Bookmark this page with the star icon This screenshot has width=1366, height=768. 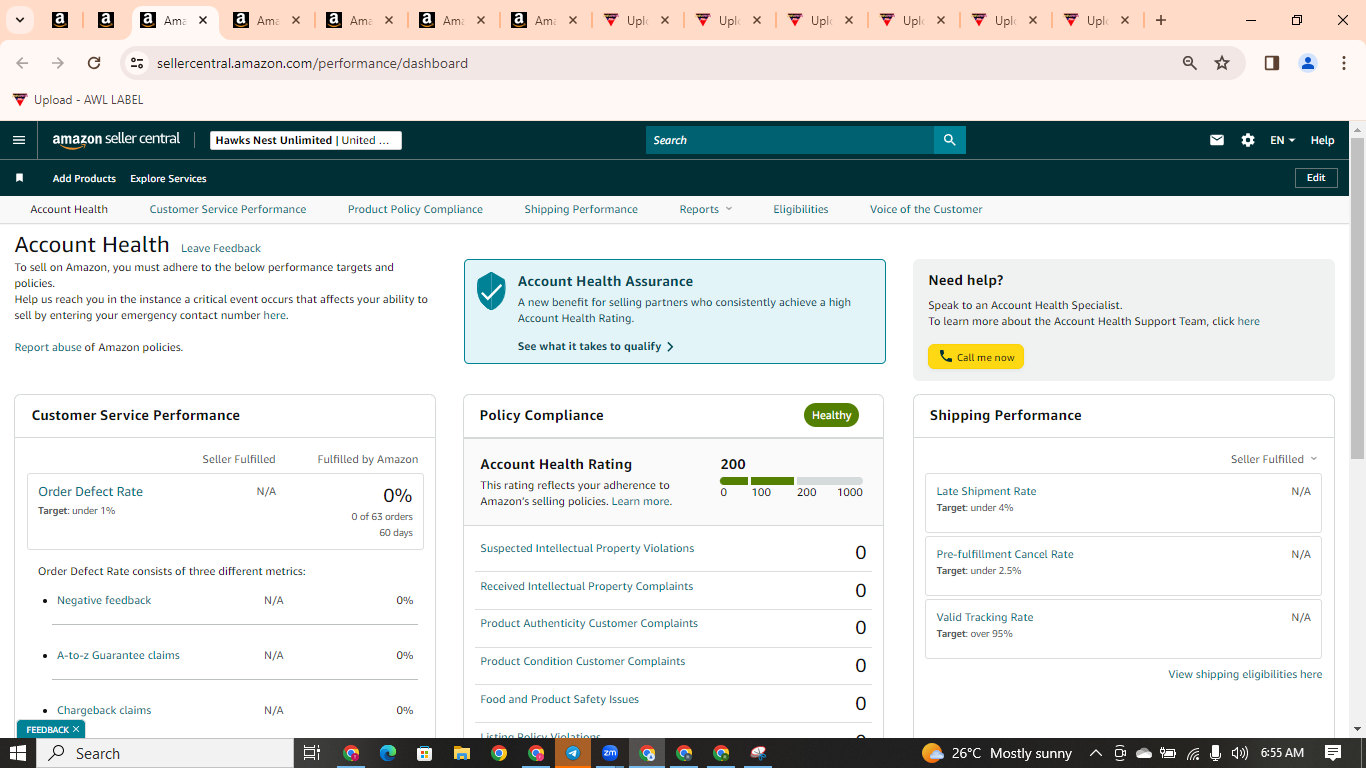tap(1222, 63)
